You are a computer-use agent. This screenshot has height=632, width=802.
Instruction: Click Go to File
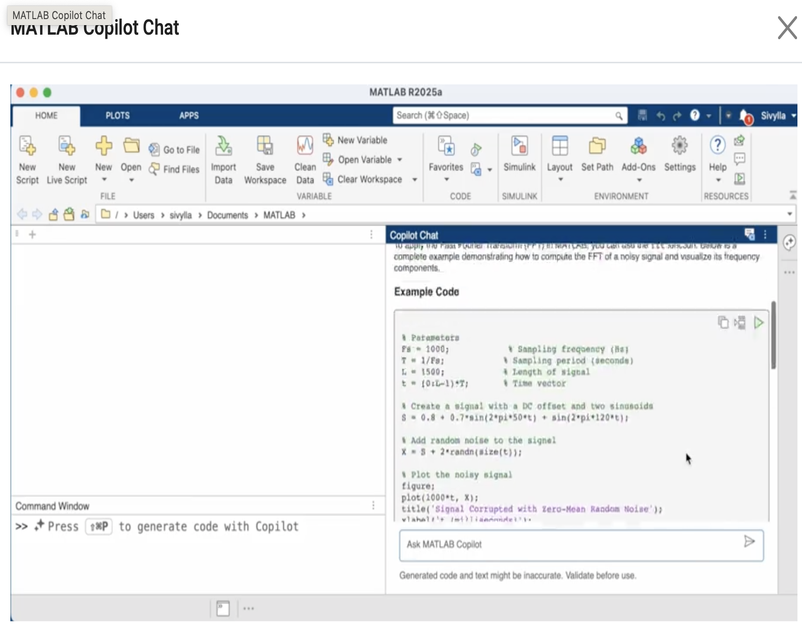(x=174, y=150)
